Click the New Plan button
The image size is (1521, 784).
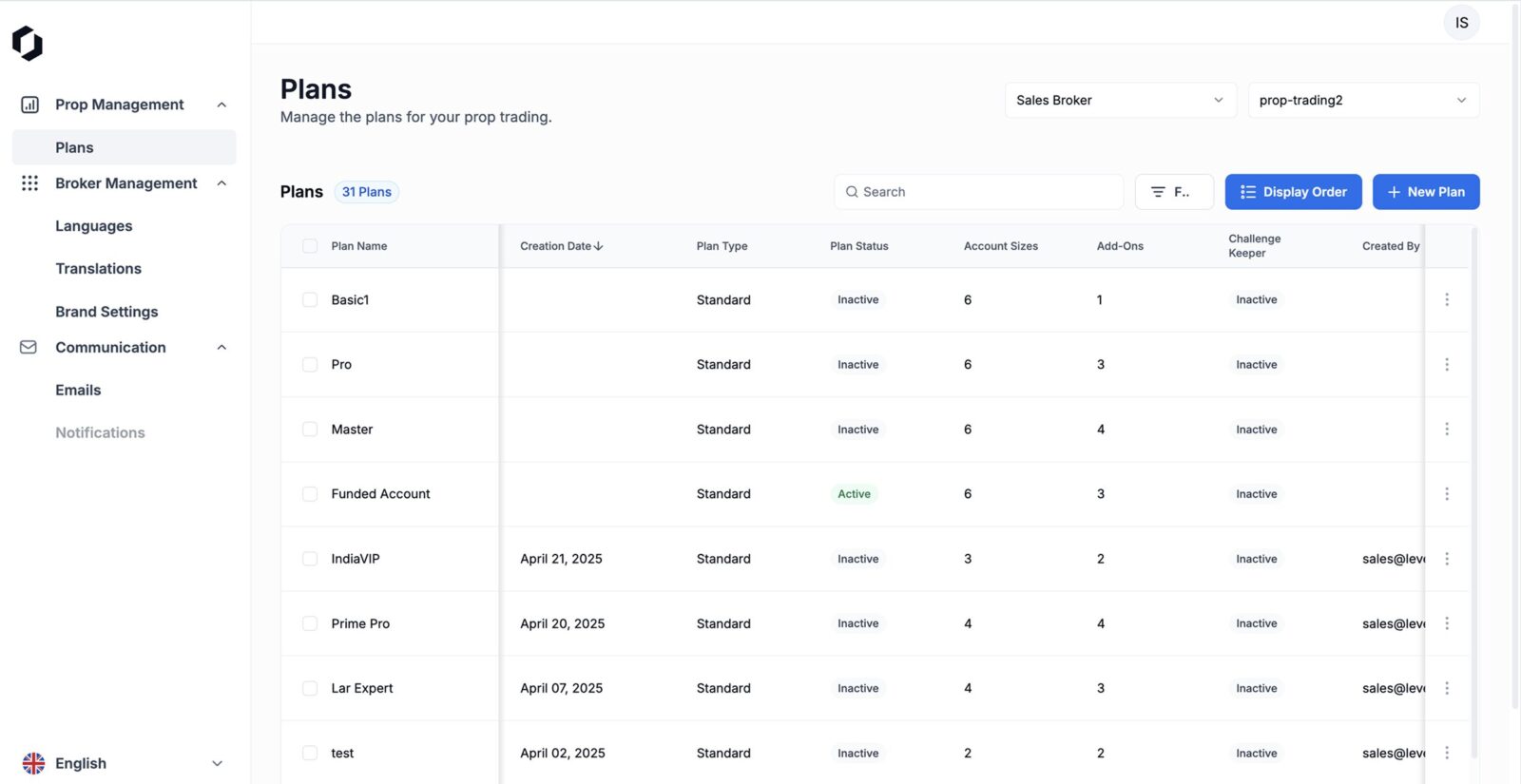point(1425,192)
